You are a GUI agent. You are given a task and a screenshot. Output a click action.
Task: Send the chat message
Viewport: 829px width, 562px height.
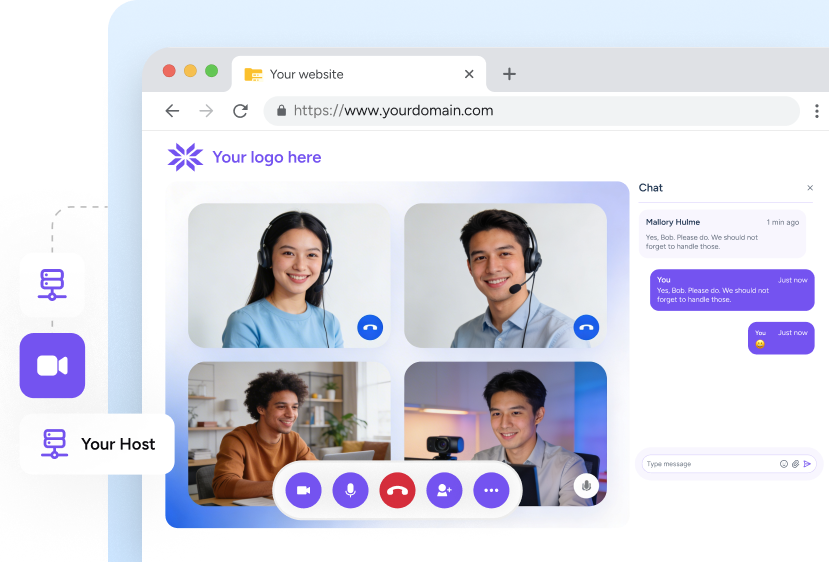click(807, 464)
